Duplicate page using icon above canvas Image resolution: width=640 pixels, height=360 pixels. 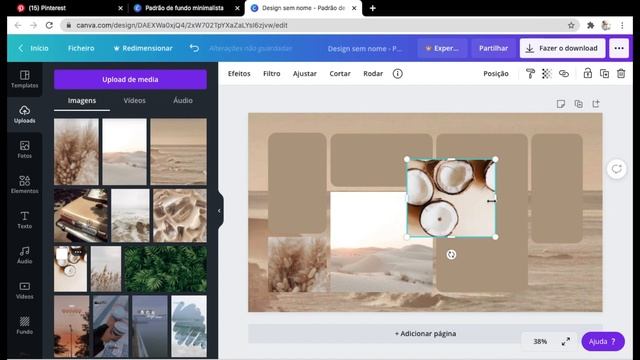(x=578, y=104)
